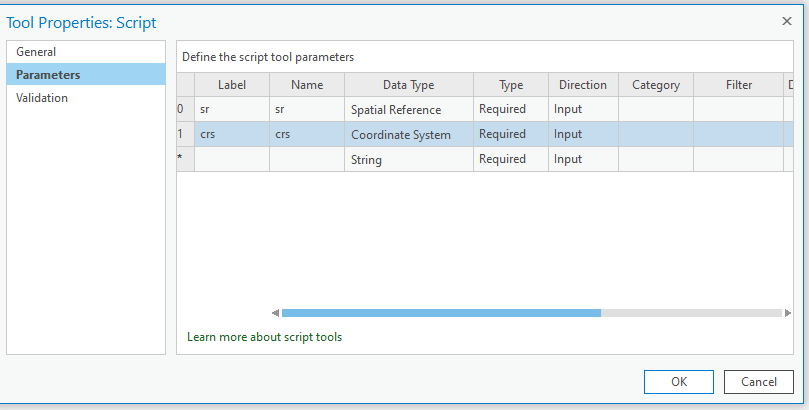The image size is (809, 410).
Task: Click the OK button
Action: point(678,381)
